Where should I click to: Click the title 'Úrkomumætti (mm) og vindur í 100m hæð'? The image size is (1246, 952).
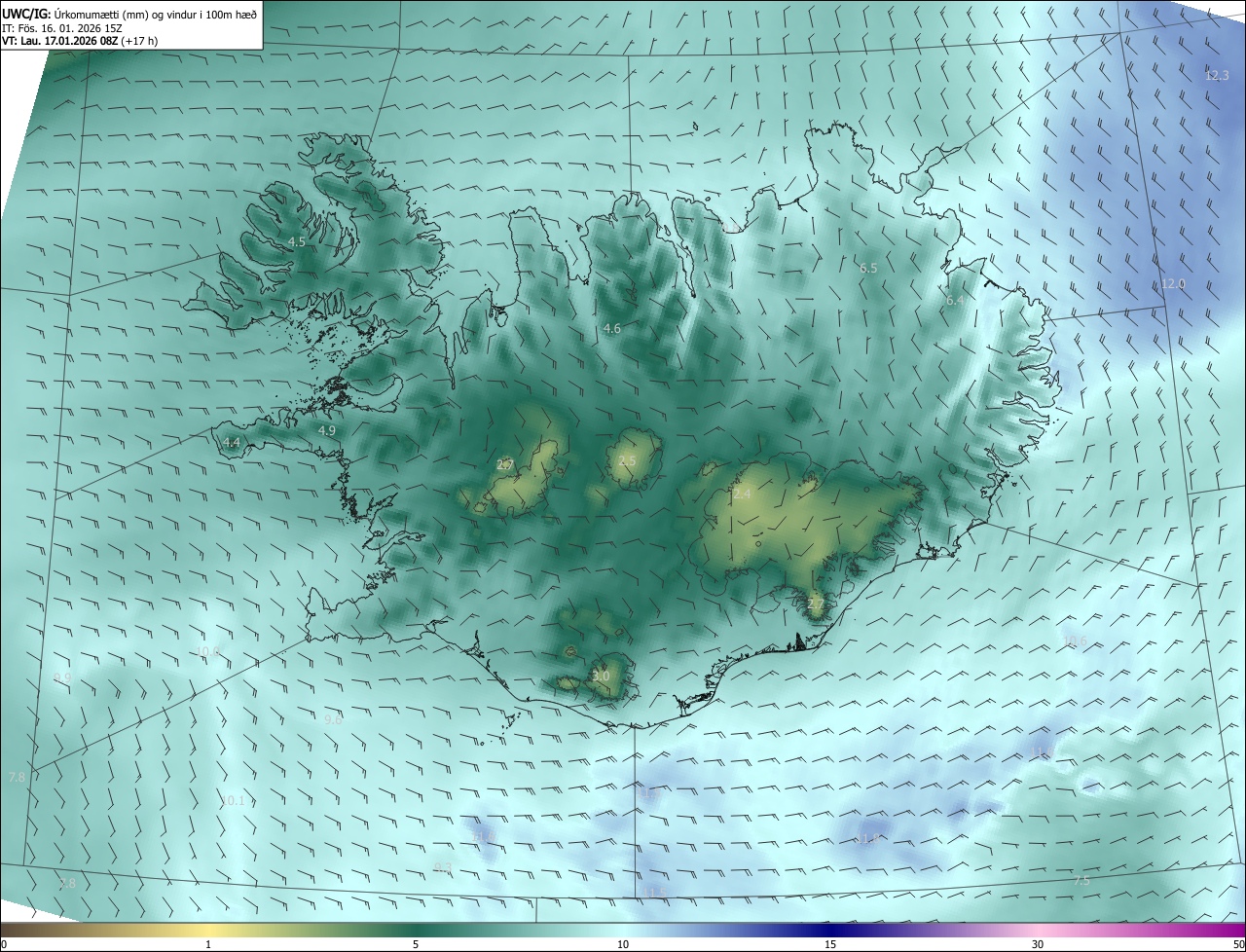tap(156, 13)
